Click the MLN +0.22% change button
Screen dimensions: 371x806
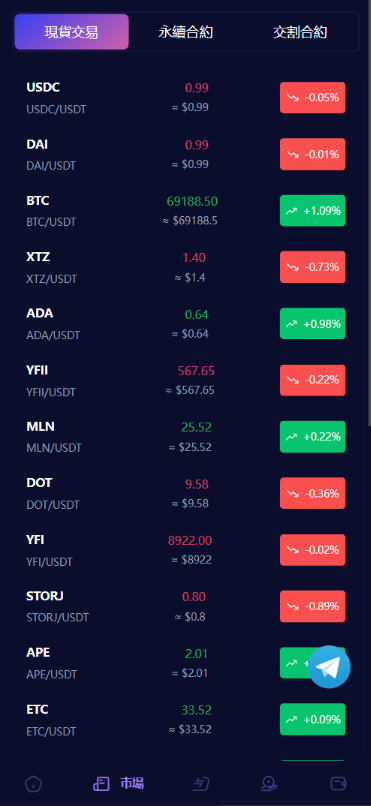tap(312, 436)
